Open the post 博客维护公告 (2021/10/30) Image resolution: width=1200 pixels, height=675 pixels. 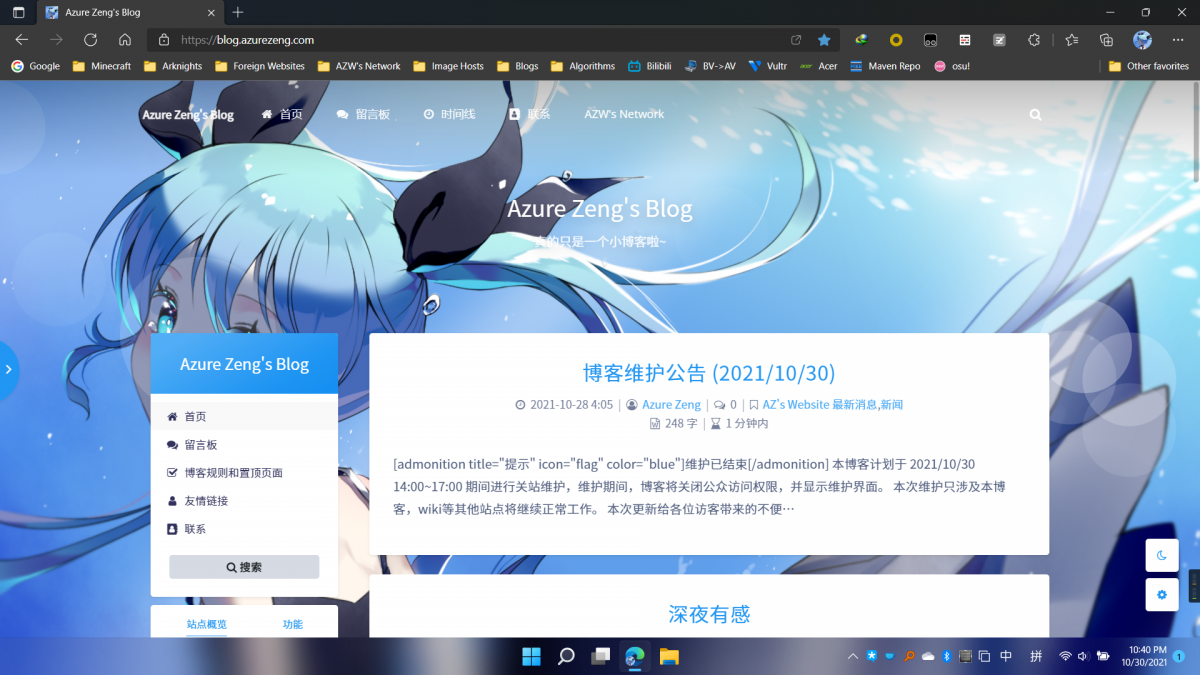coord(709,372)
